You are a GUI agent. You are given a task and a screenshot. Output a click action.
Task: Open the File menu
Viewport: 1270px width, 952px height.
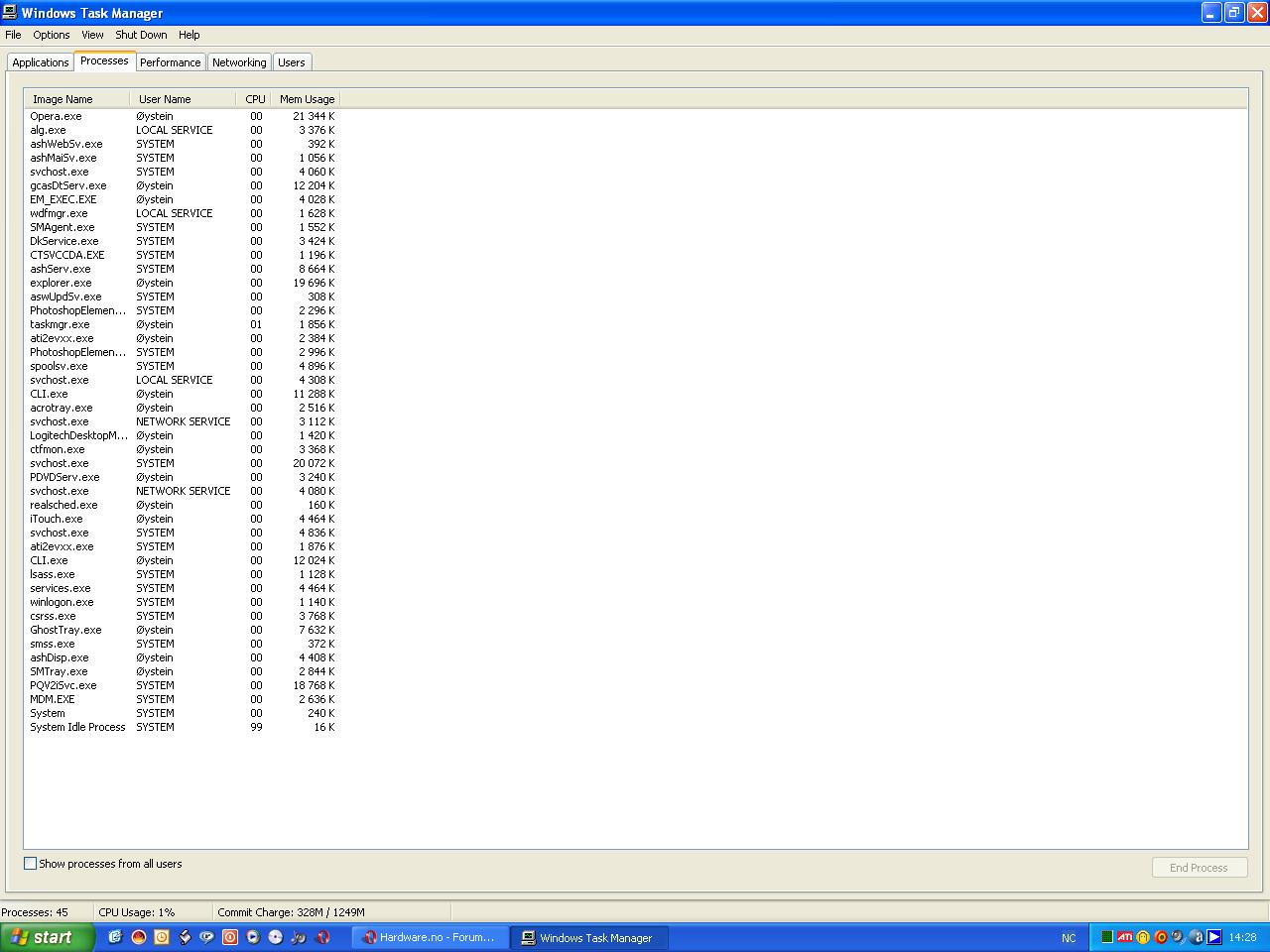coord(13,35)
